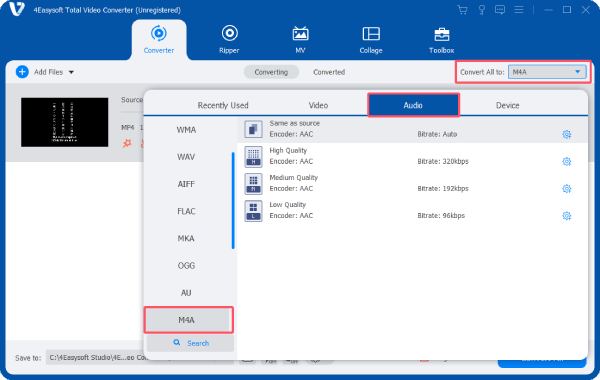Click the Search format field
The image size is (600, 380).
coord(191,343)
